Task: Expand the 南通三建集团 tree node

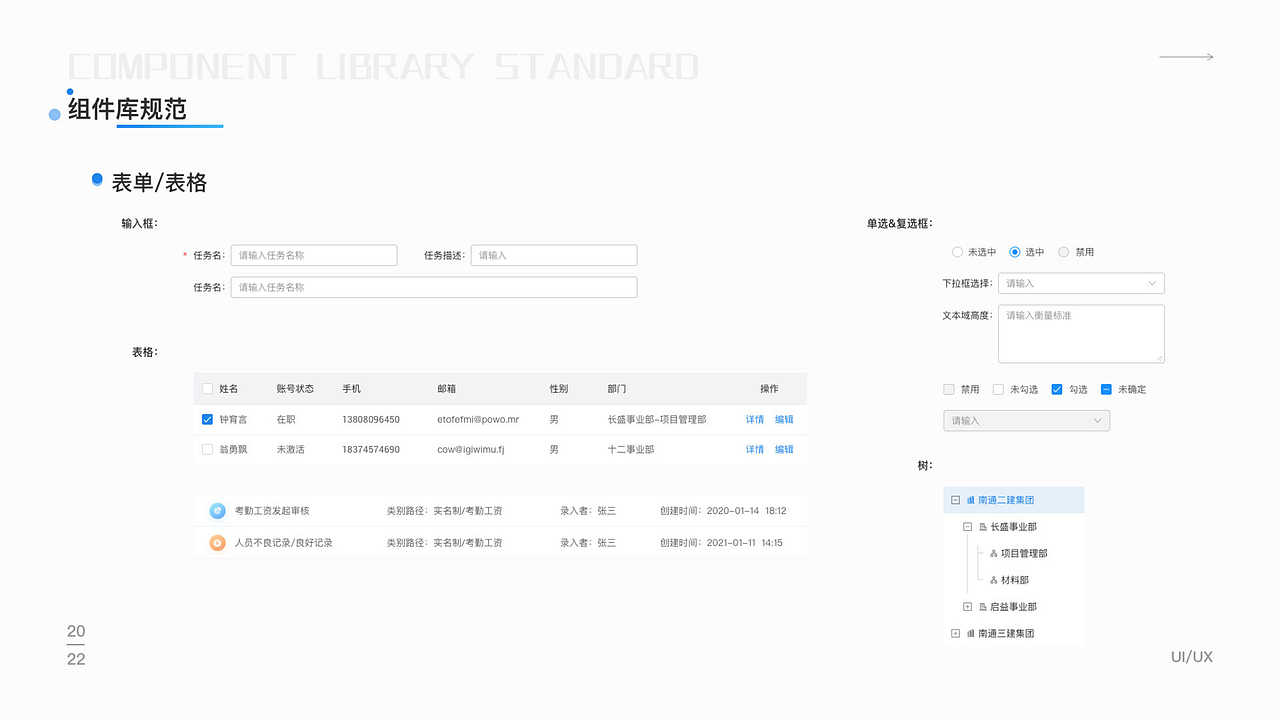Action: tap(956, 633)
